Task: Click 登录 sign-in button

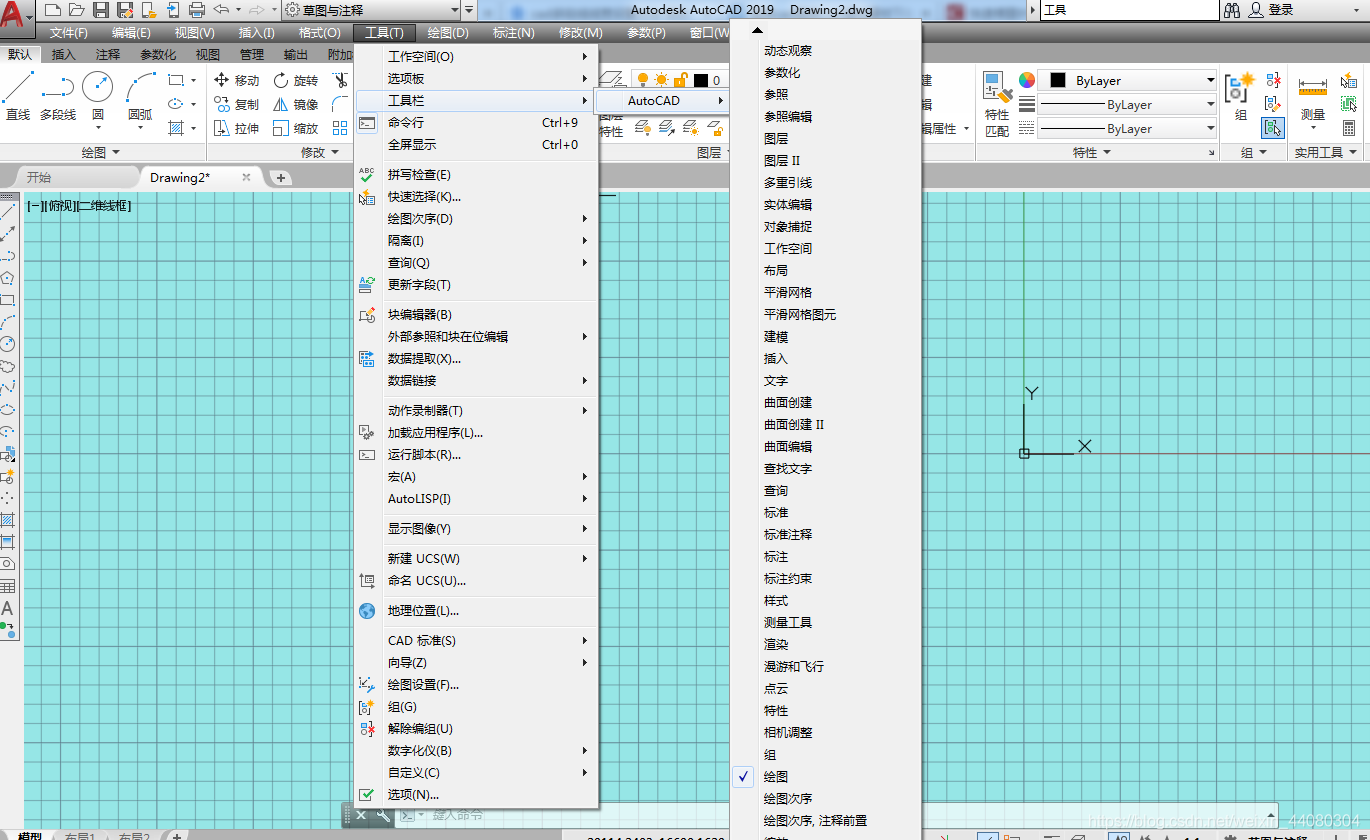Action: tap(1271, 10)
